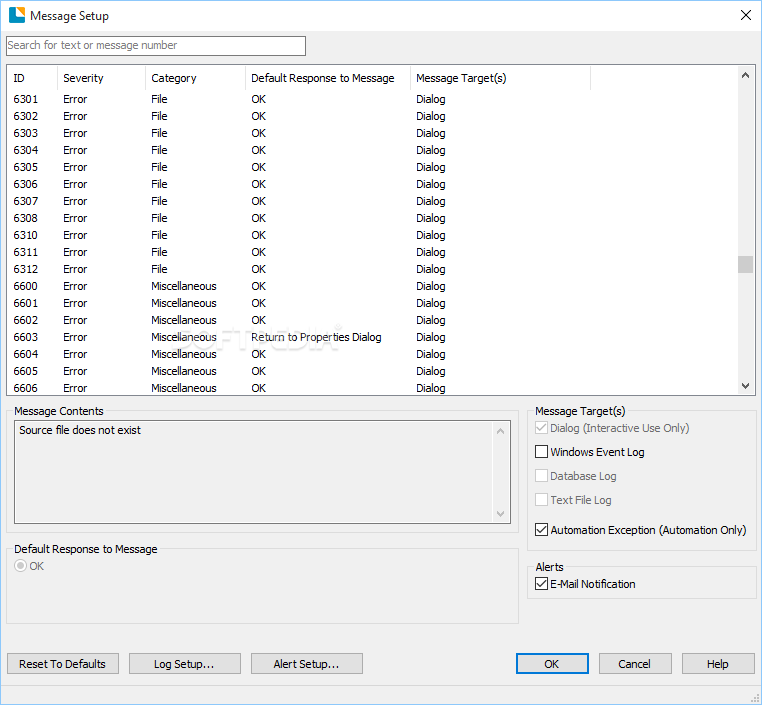This screenshot has width=762, height=705.
Task: Click the message list scrollbar thumb
Action: pos(745,265)
